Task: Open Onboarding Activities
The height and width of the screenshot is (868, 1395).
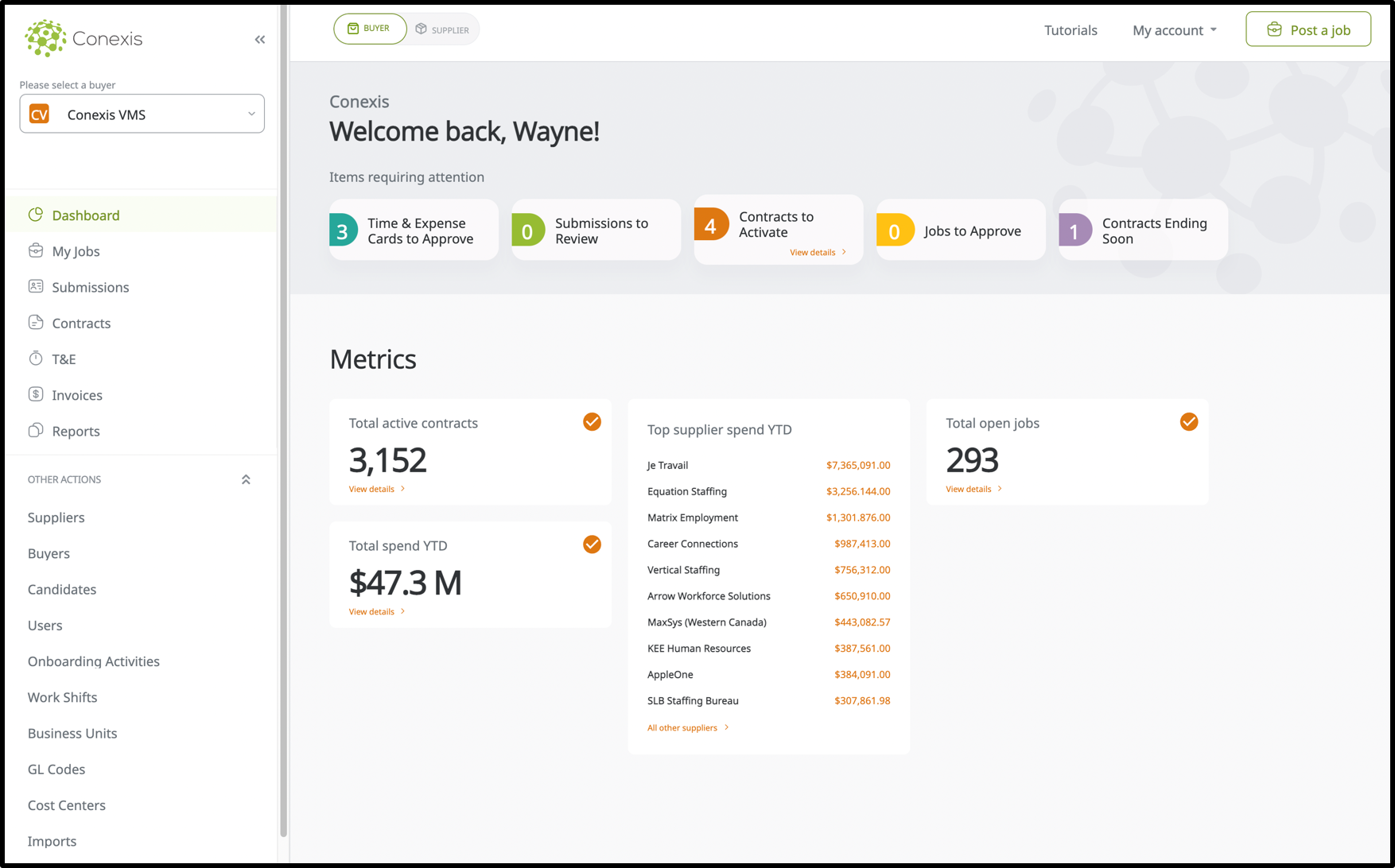Action: [x=94, y=661]
